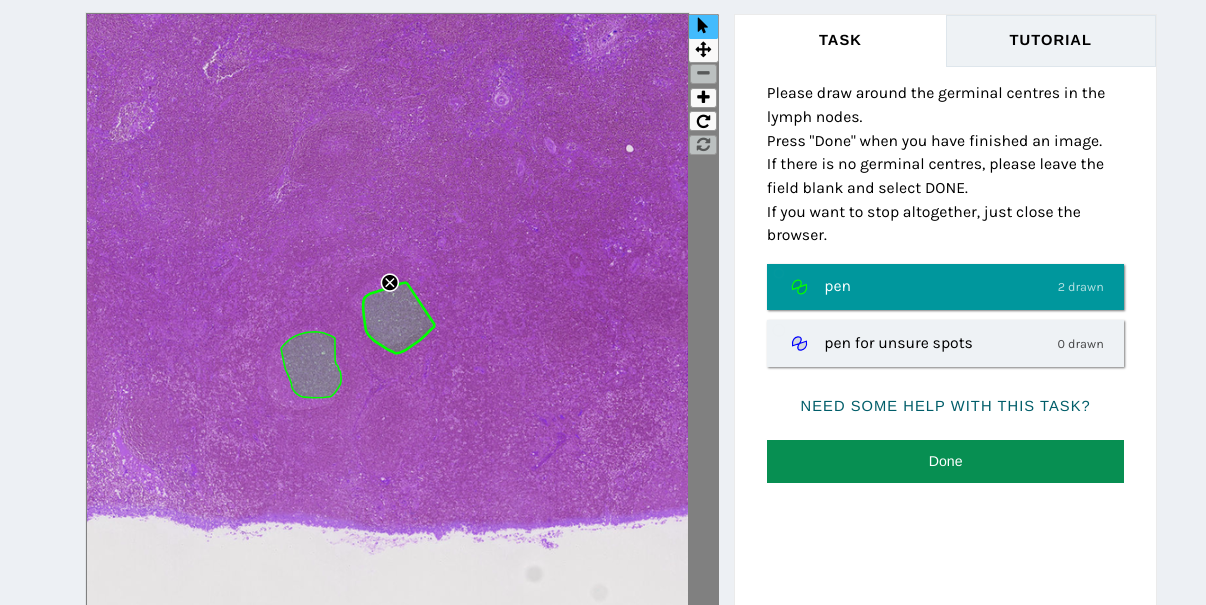Open the TUTORIAL tab

click(x=1050, y=40)
